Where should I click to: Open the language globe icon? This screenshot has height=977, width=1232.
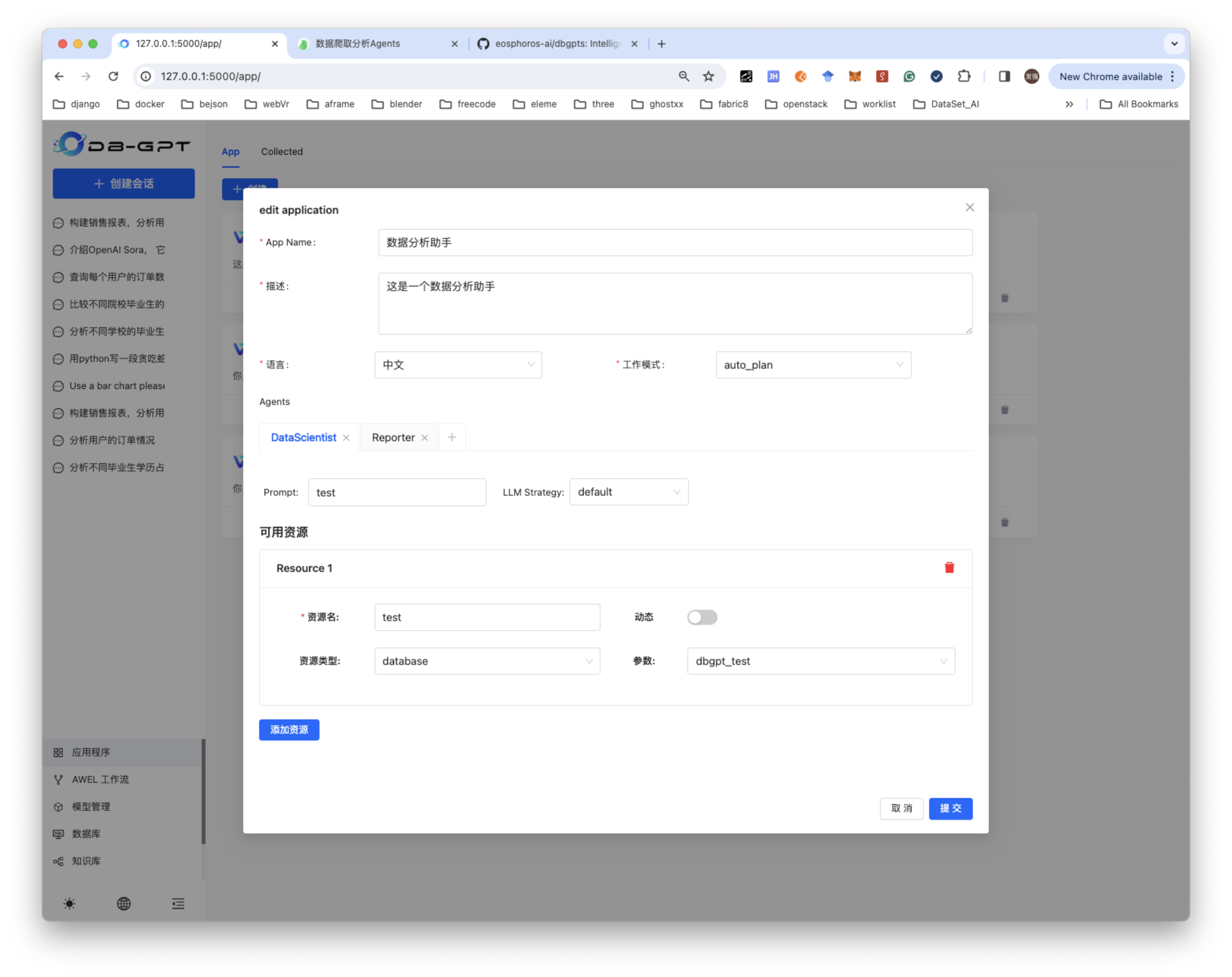(124, 904)
